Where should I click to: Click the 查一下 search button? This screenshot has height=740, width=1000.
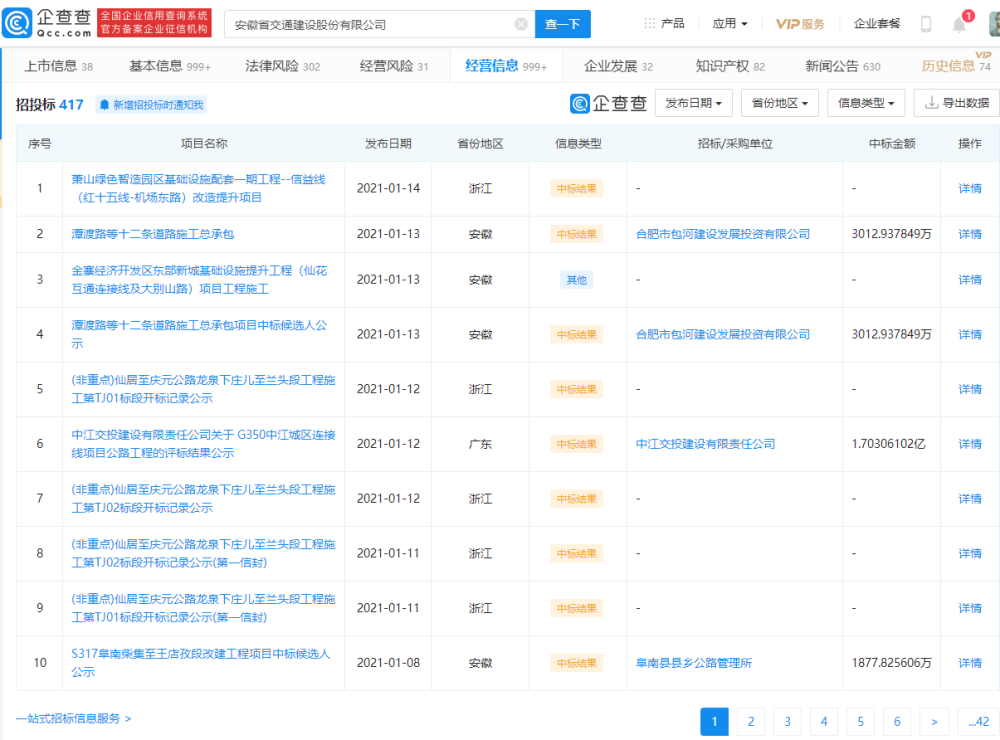pyautogui.click(x=562, y=24)
